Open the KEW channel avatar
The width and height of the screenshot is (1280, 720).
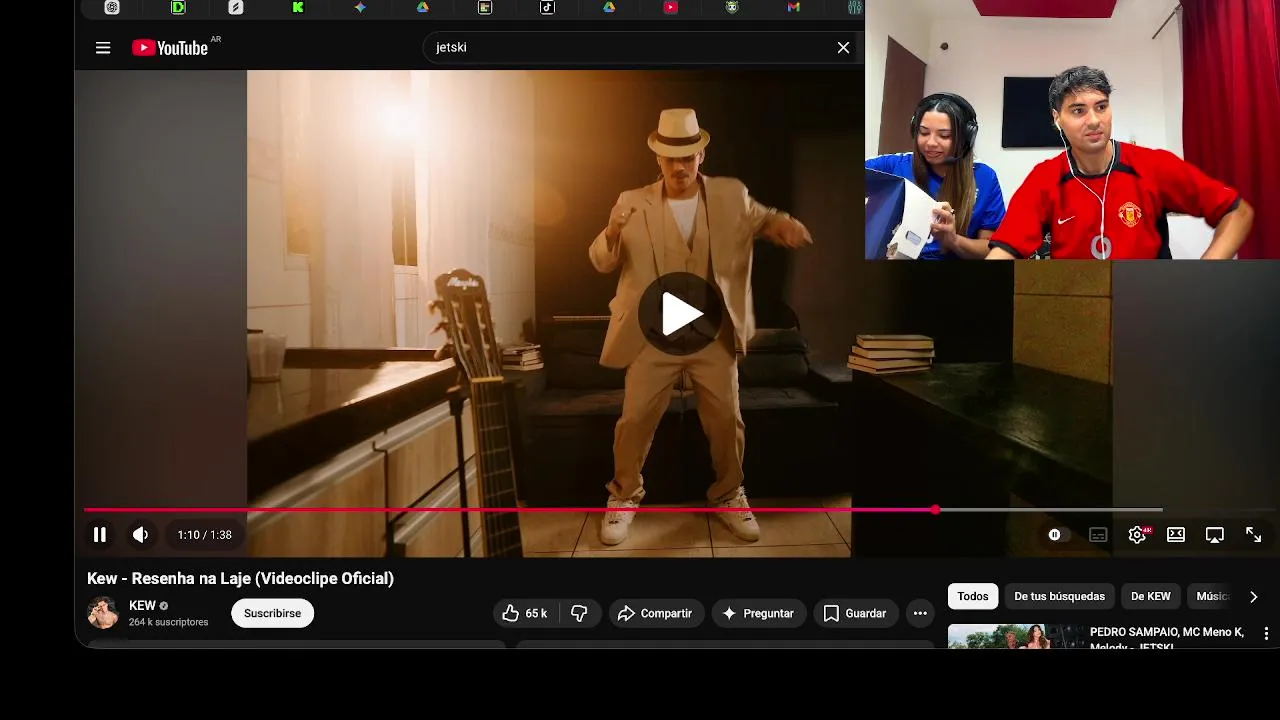click(x=103, y=613)
